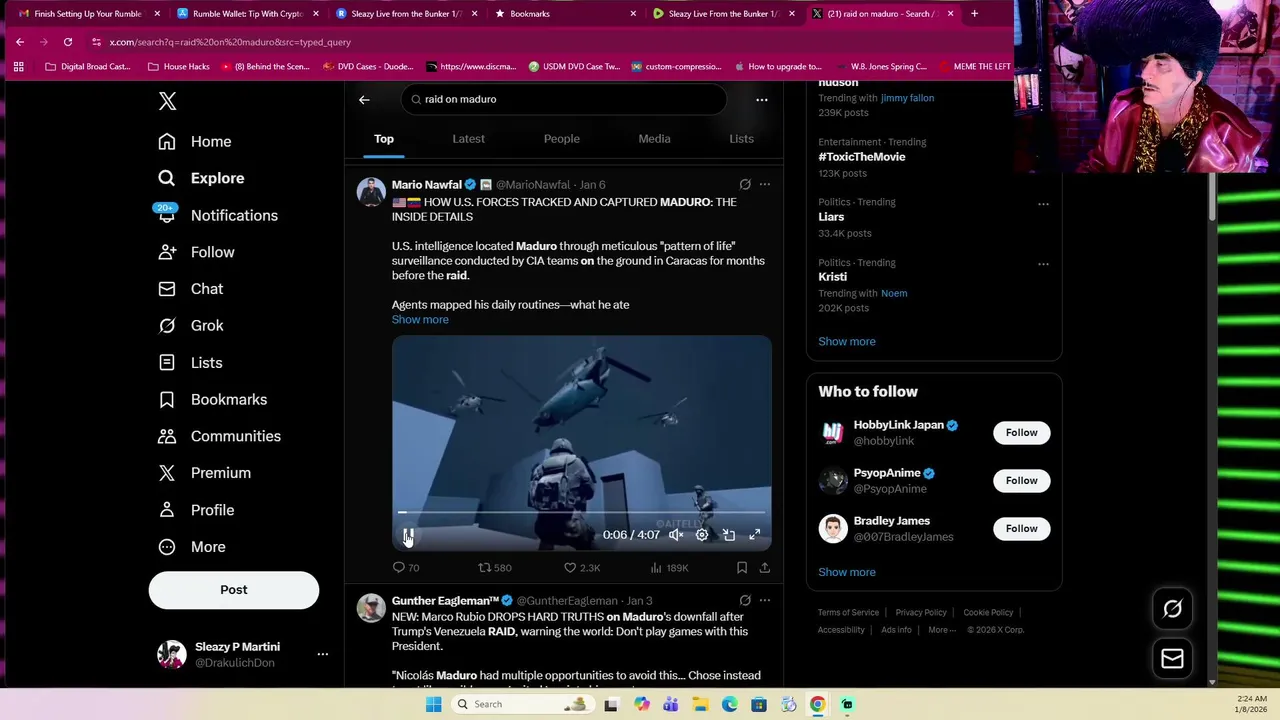The height and width of the screenshot is (720, 1280).
Task: Open Chat from the sidebar
Action: point(190,289)
